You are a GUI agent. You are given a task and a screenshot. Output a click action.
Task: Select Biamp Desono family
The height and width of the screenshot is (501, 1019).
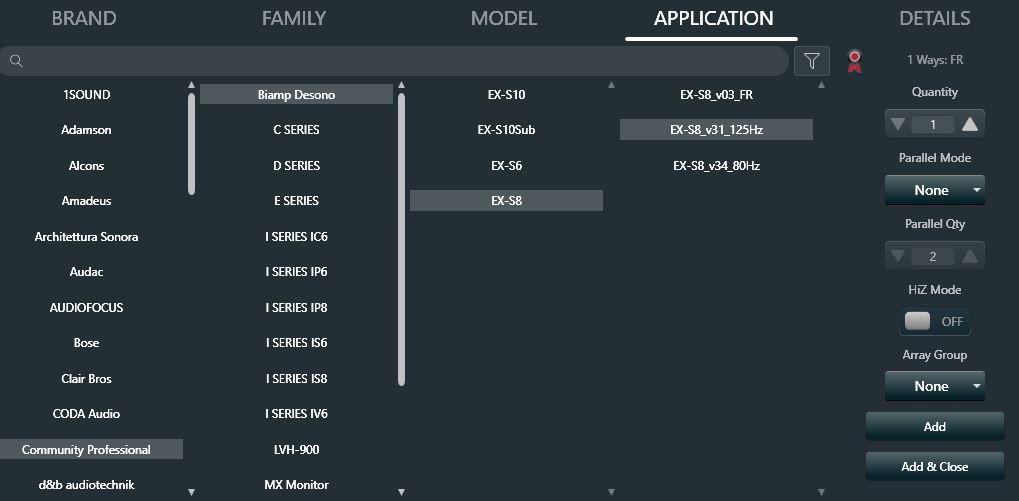point(296,95)
